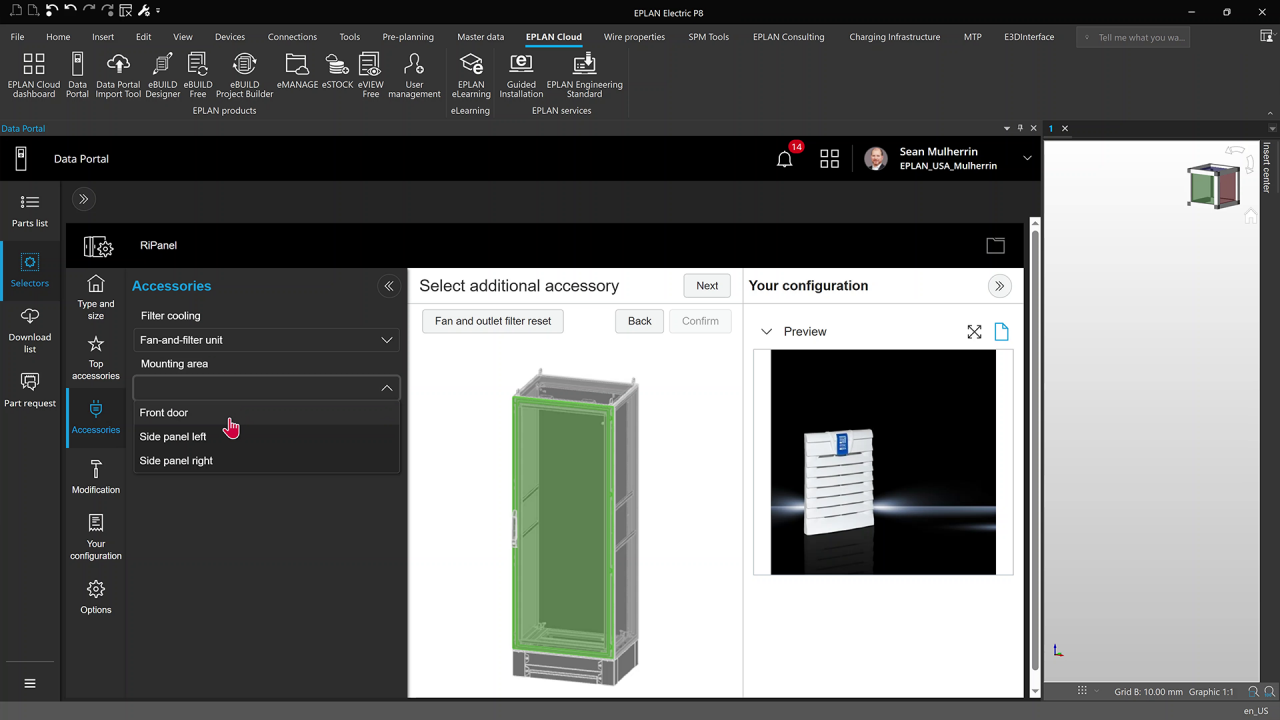Go to Parts list in sidebar
Viewport: 1280px width, 720px height.
tap(30, 210)
